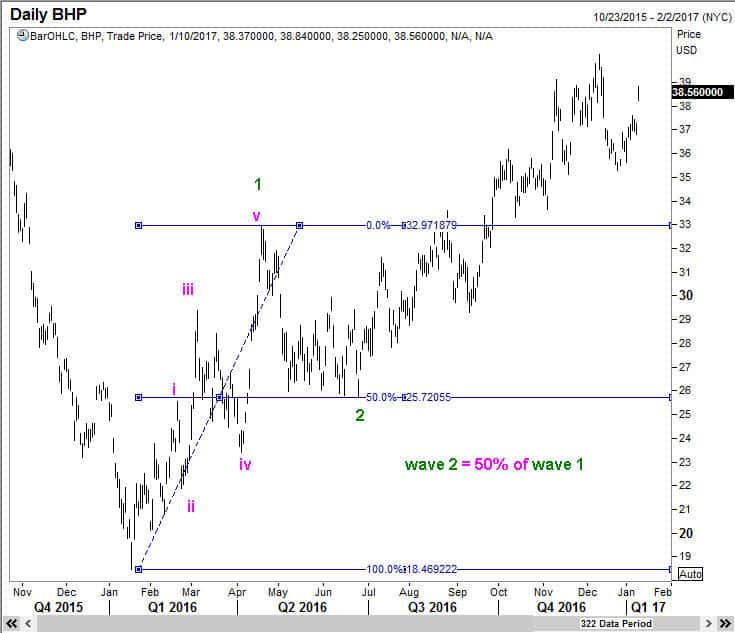Click the BarOHLC series clock icon

[22, 36]
